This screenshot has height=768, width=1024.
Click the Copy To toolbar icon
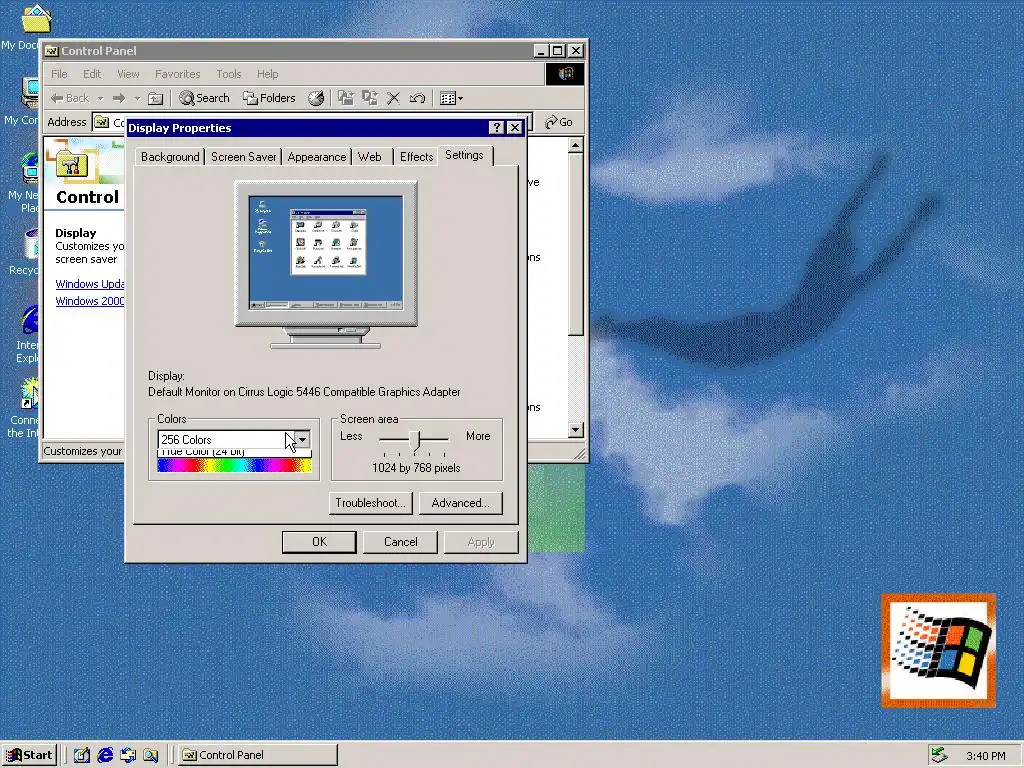pyautogui.click(x=370, y=99)
